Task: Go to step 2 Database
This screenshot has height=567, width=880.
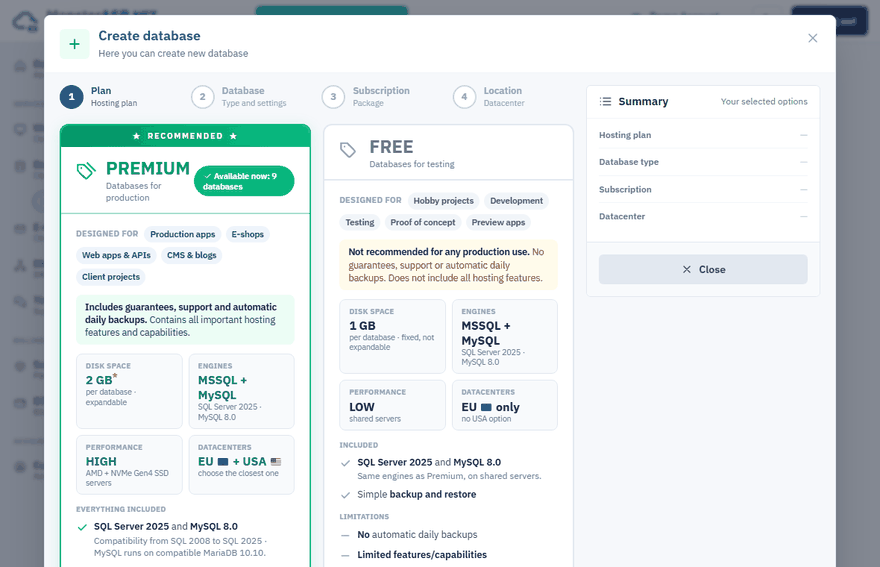Action: [x=239, y=97]
